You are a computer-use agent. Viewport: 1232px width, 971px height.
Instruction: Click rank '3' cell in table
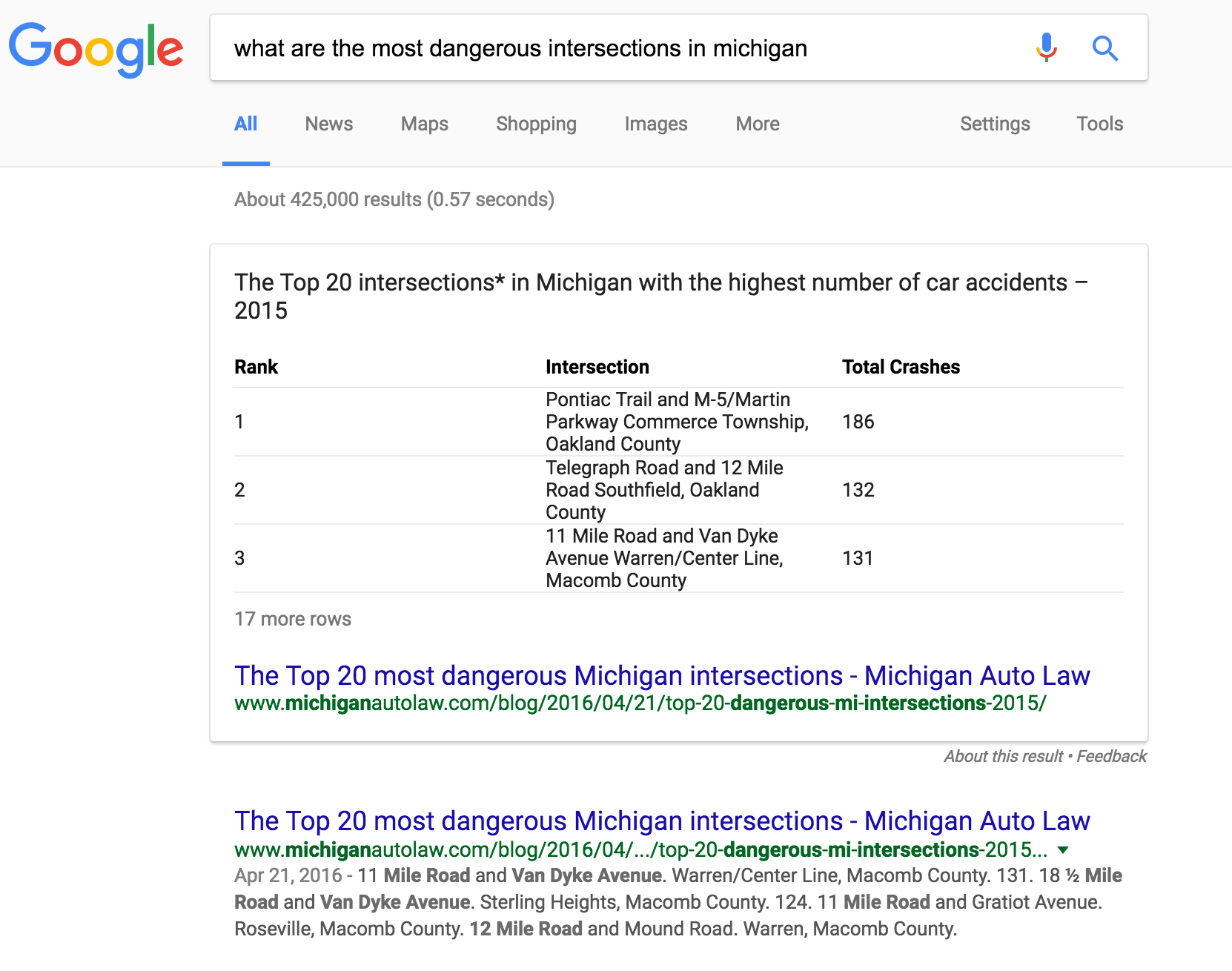[239, 558]
